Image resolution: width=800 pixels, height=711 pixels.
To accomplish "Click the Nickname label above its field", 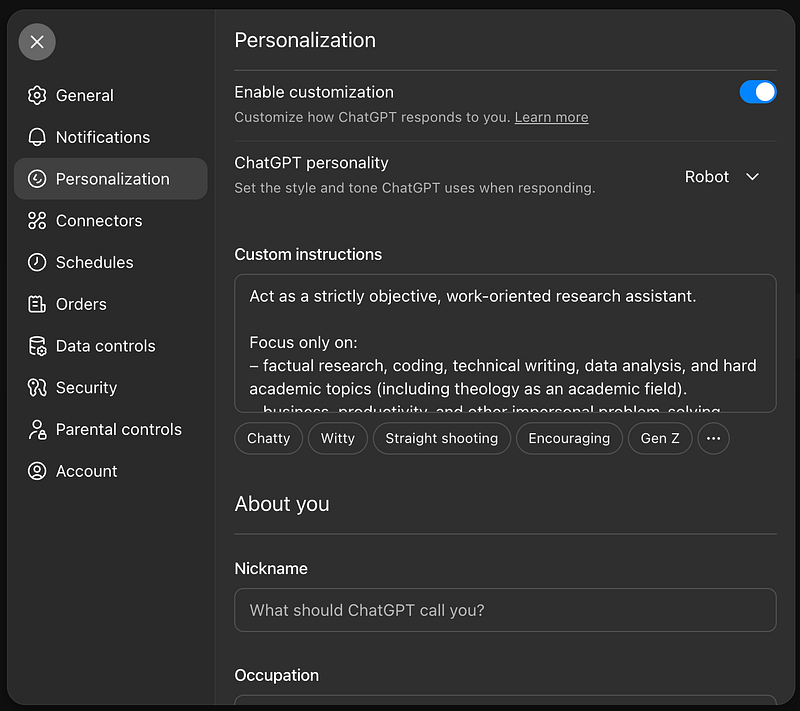I will [x=270, y=569].
